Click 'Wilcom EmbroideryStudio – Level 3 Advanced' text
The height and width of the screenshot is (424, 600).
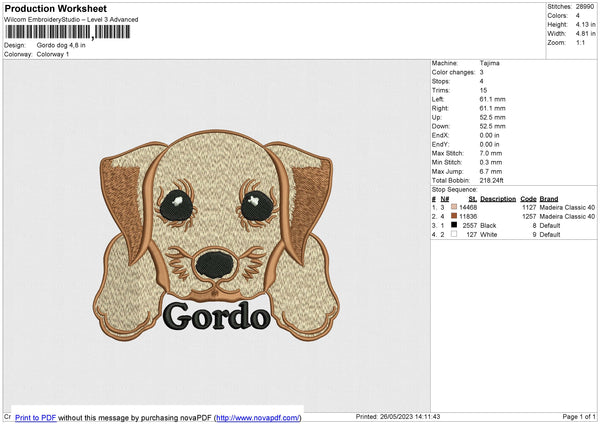[x=71, y=20]
